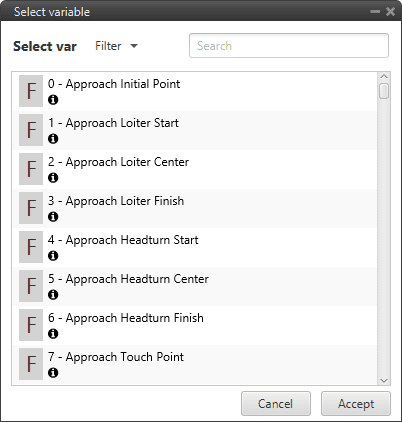
Task: Confirm selection with Accept button
Action: coord(356,404)
